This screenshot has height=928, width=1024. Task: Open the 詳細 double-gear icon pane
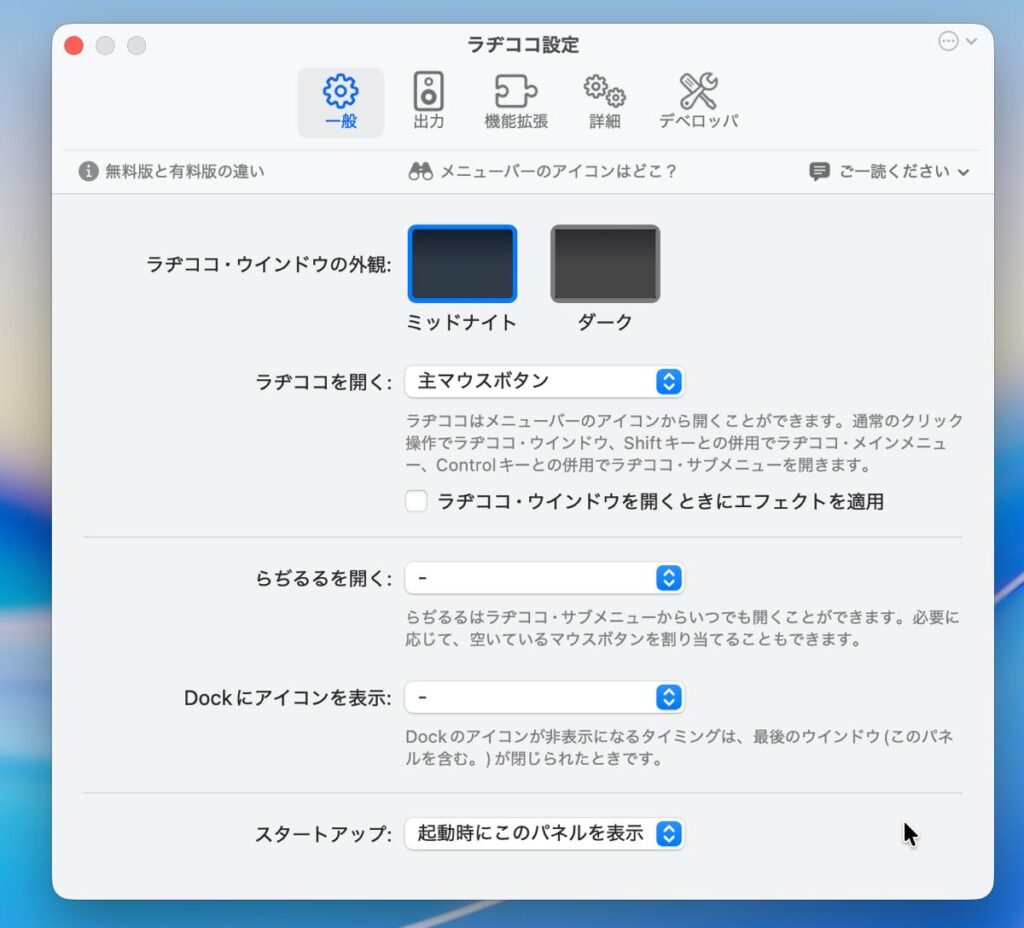coord(605,92)
